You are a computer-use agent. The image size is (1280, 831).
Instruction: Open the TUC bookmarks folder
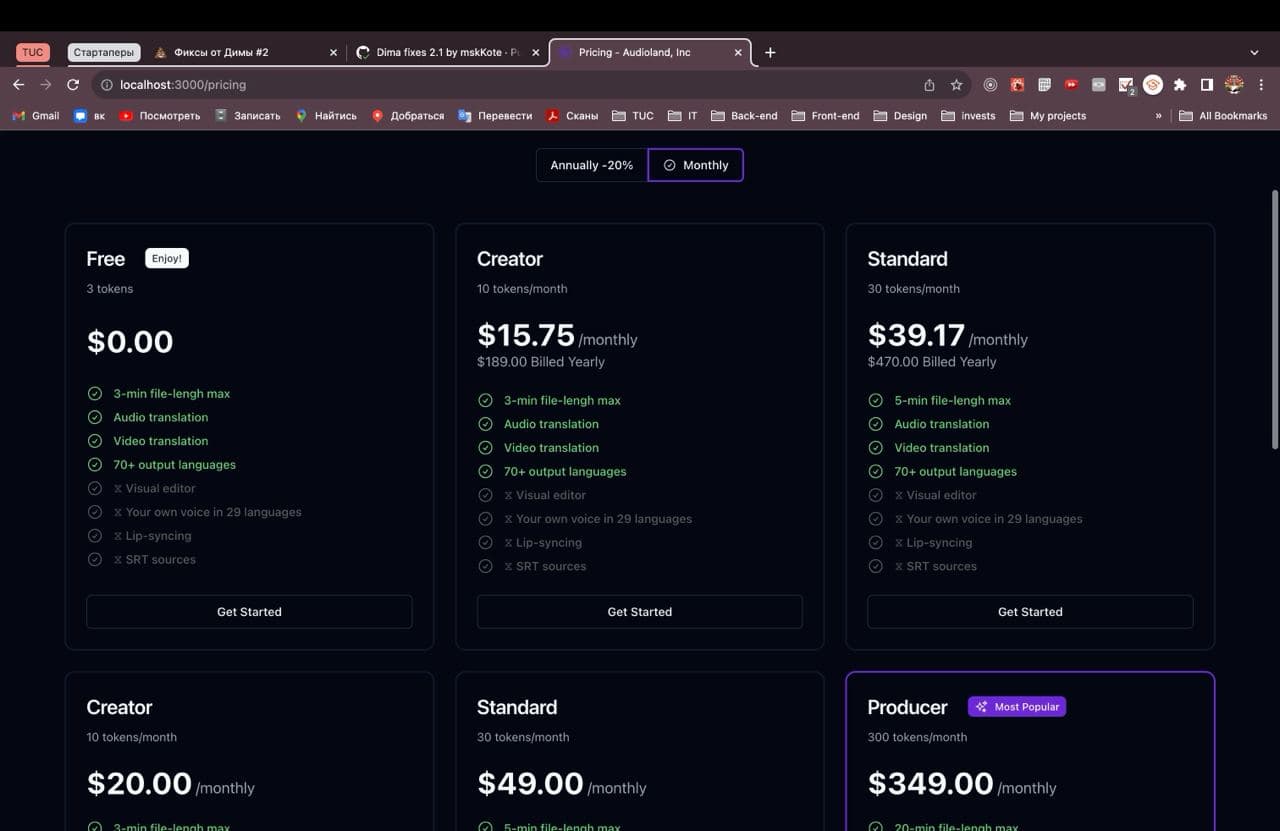pyautogui.click(x=633, y=116)
